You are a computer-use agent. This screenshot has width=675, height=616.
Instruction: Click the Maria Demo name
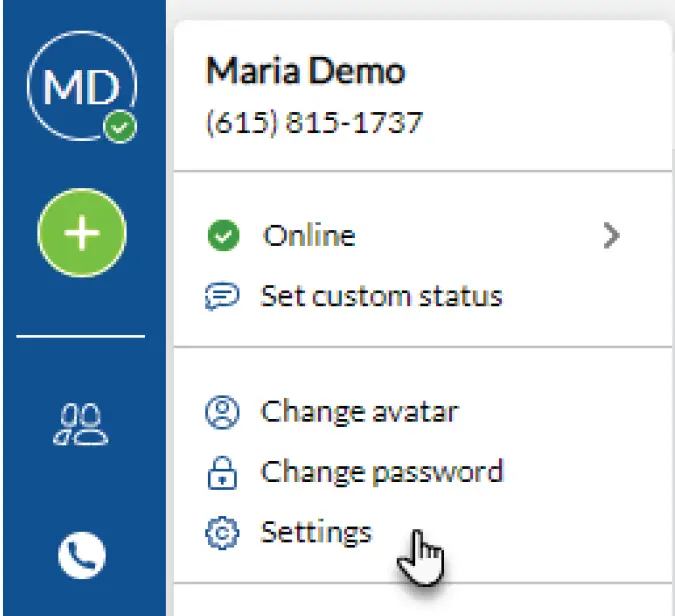tap(306, 71)
